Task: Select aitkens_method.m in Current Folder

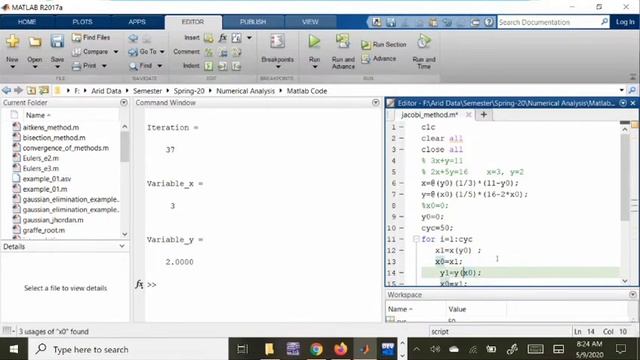Action: 51,127
